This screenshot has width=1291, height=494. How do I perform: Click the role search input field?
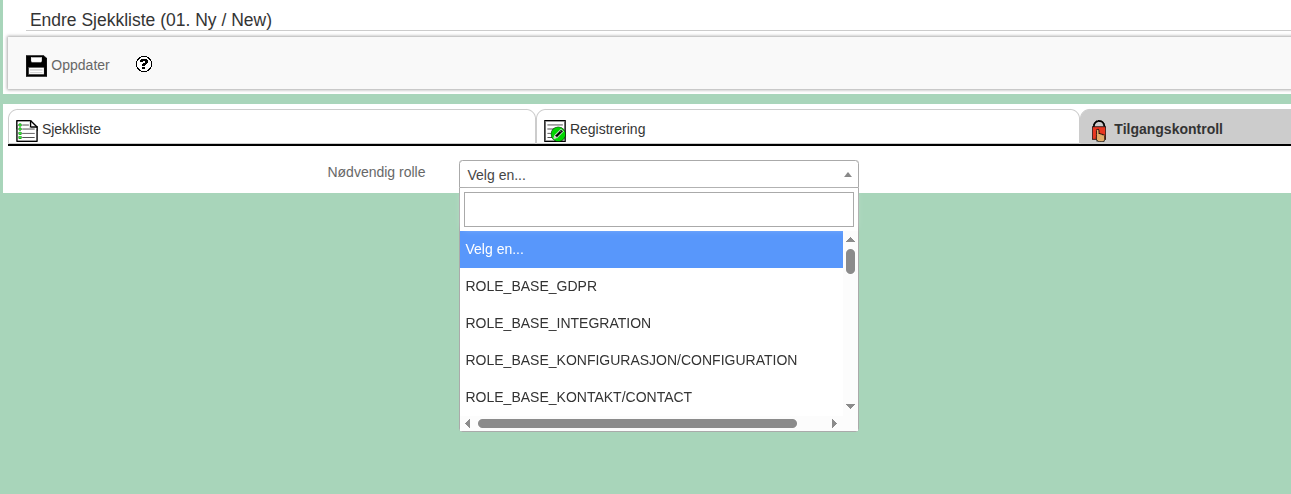click(x=658, y=210)
